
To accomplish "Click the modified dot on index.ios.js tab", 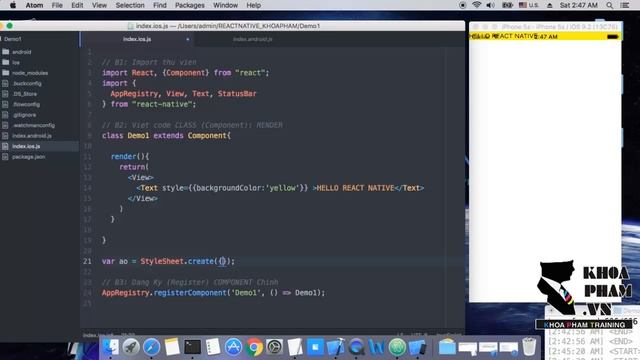I will pyautogui.click(x=188, y=40).
